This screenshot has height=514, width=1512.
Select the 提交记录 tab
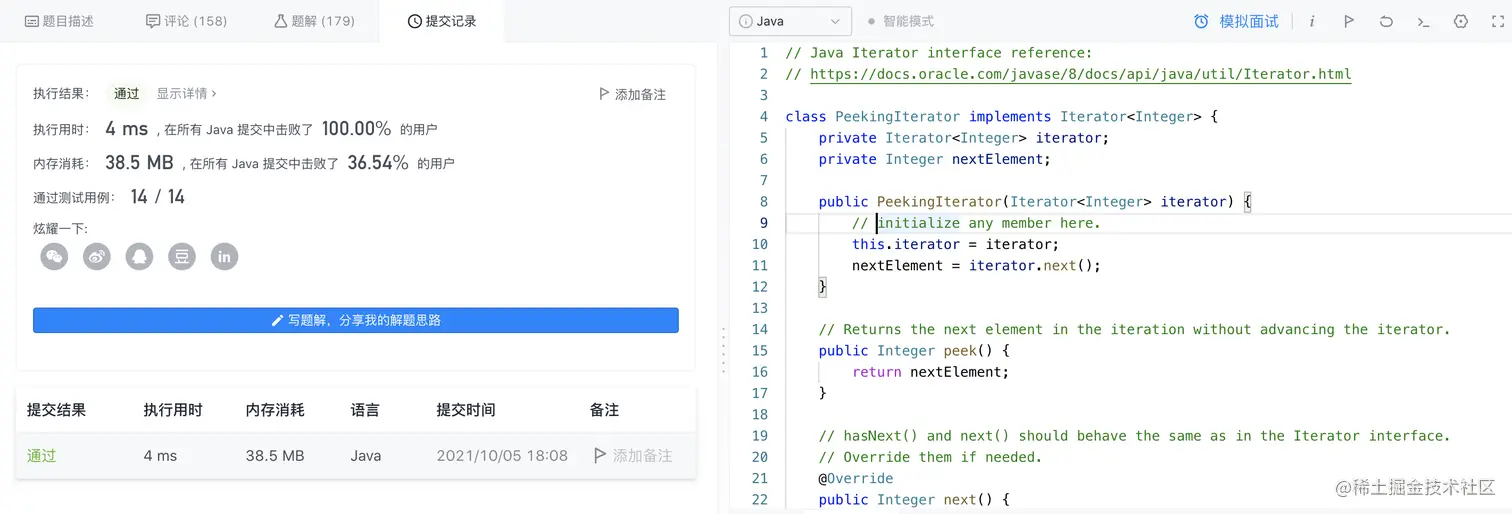(442, 21)
